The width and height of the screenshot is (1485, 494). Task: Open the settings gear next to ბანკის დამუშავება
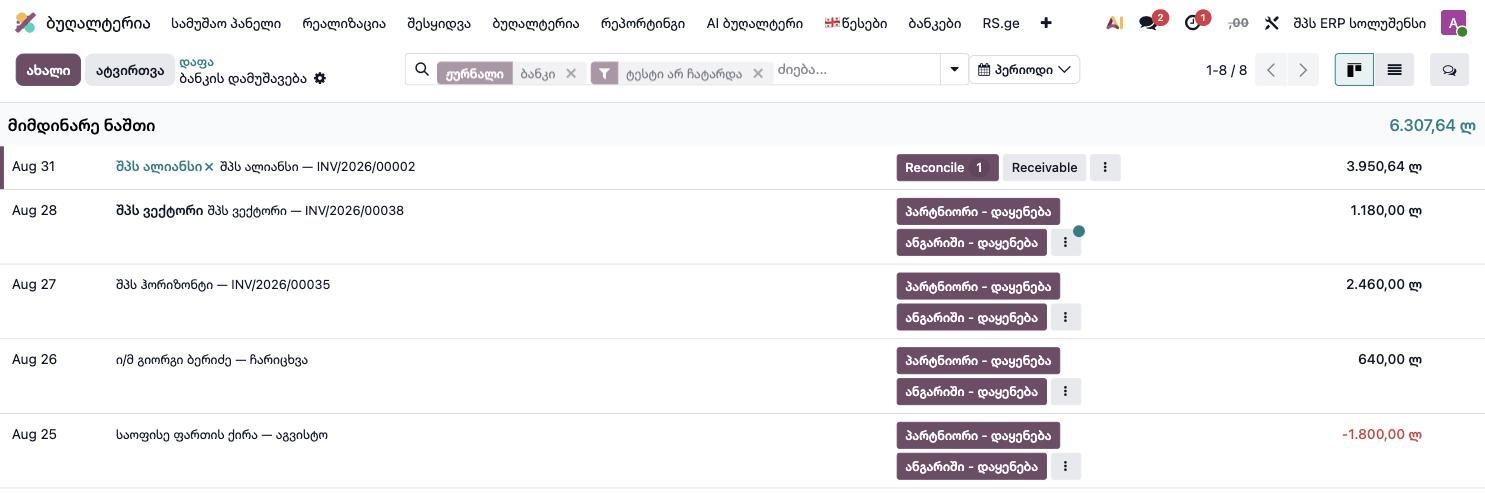click(x=320, y=78)
